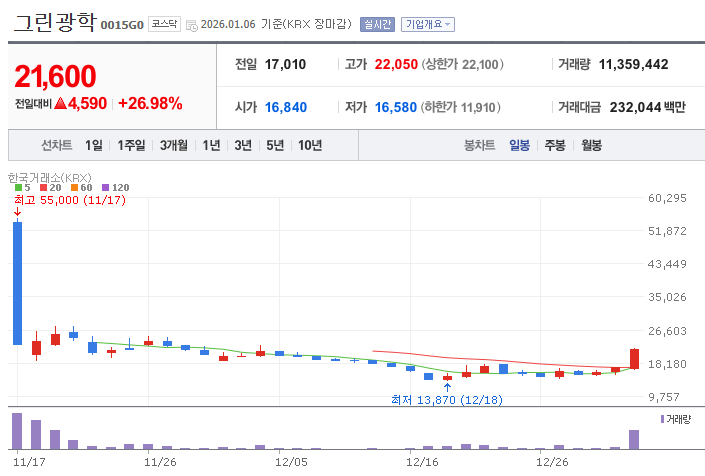Click the stock name 그린광학
The height and width of the screenshot is (476, 705).
click(x=55, y=22)
